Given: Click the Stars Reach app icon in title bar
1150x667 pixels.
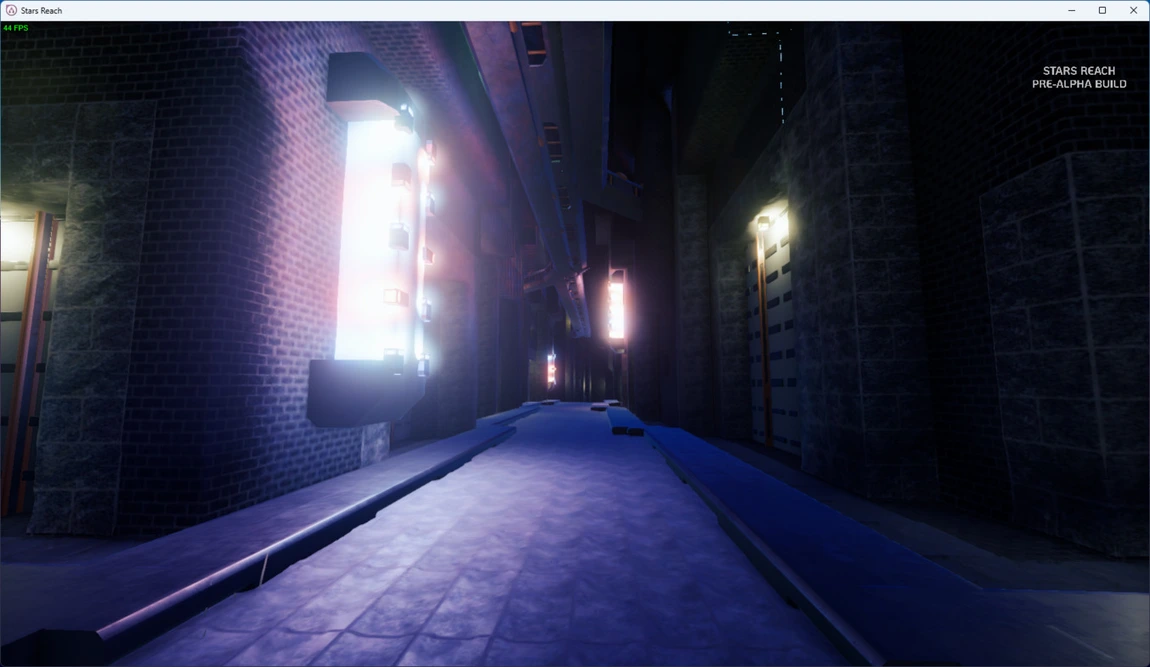Looking at the screenshot, I should (x=11, y=10).
